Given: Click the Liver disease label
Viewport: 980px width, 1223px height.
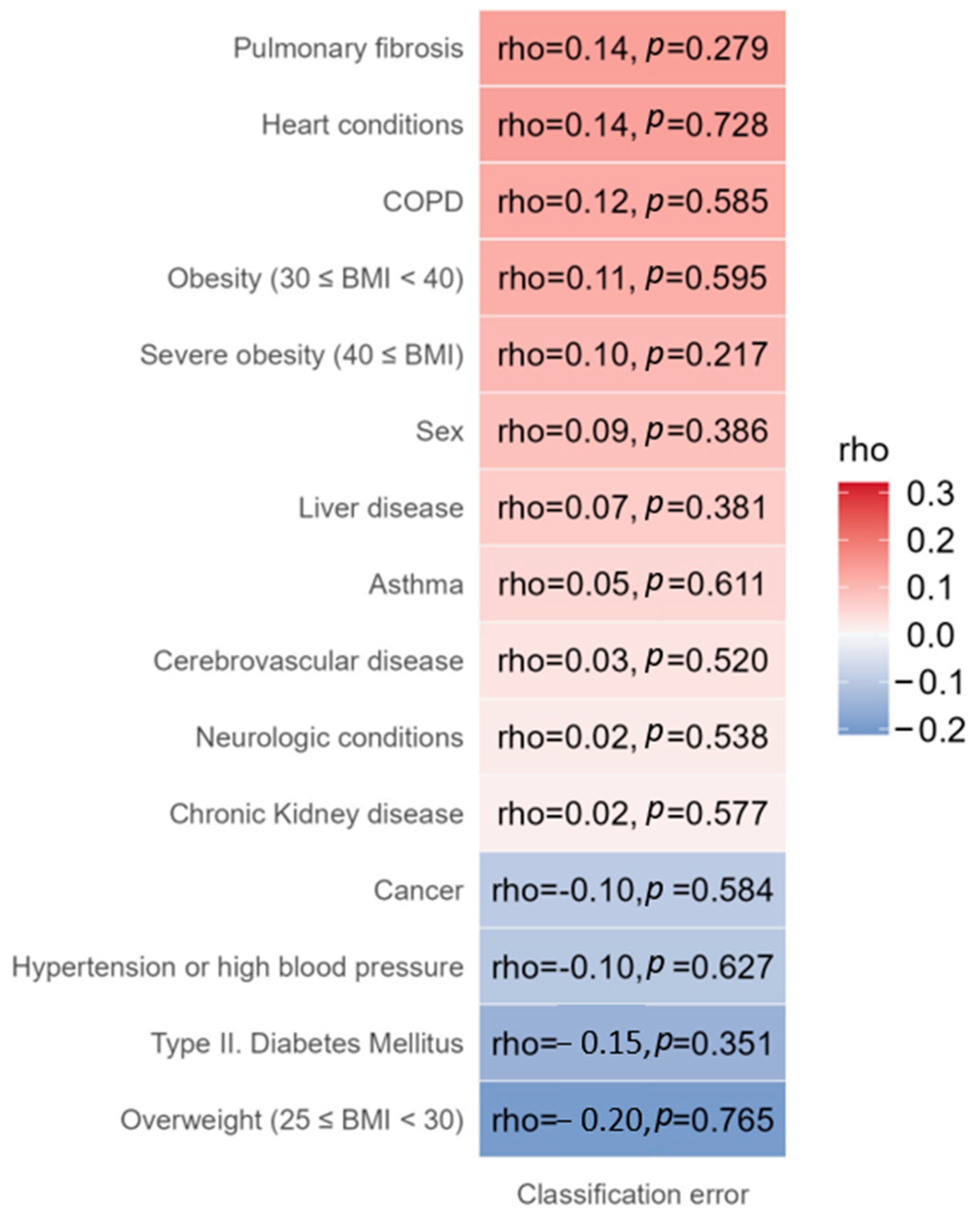Looking at the screenshot, I should [x=381, y=508].
